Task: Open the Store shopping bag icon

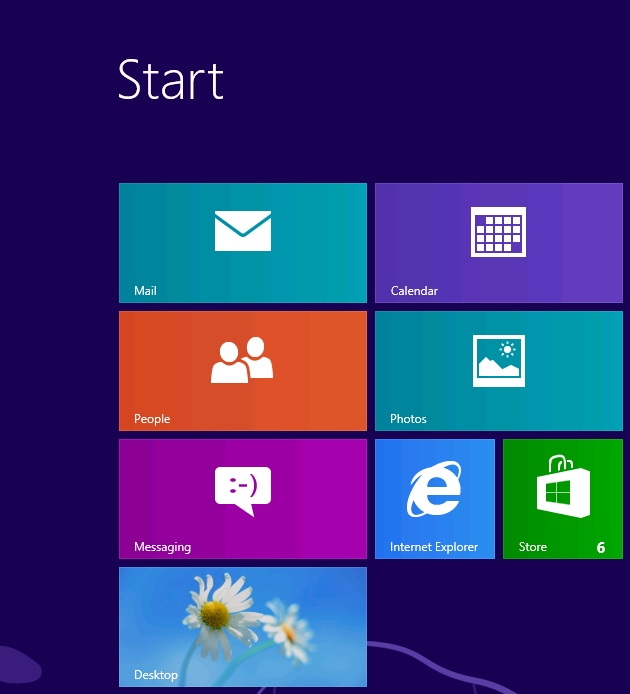Action: click(x=563, y=486)
